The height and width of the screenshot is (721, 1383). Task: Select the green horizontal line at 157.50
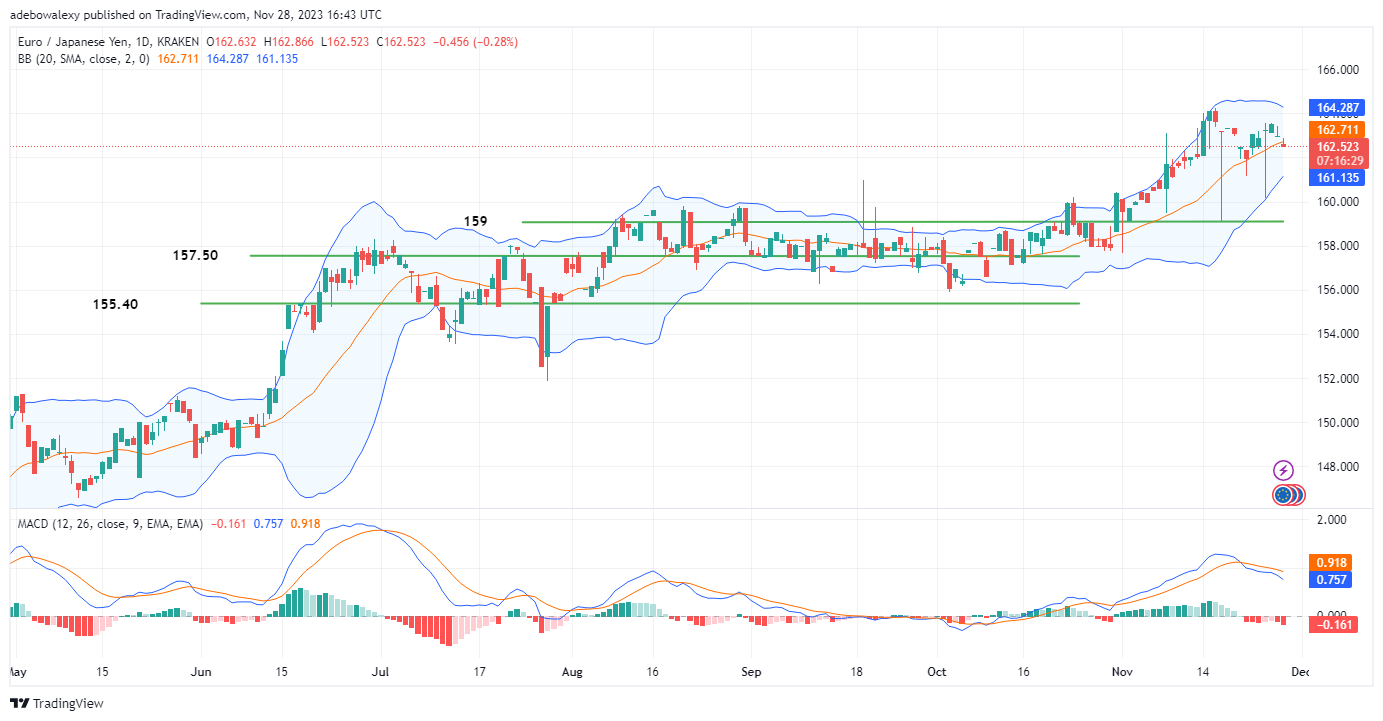(x=665, y=256)
